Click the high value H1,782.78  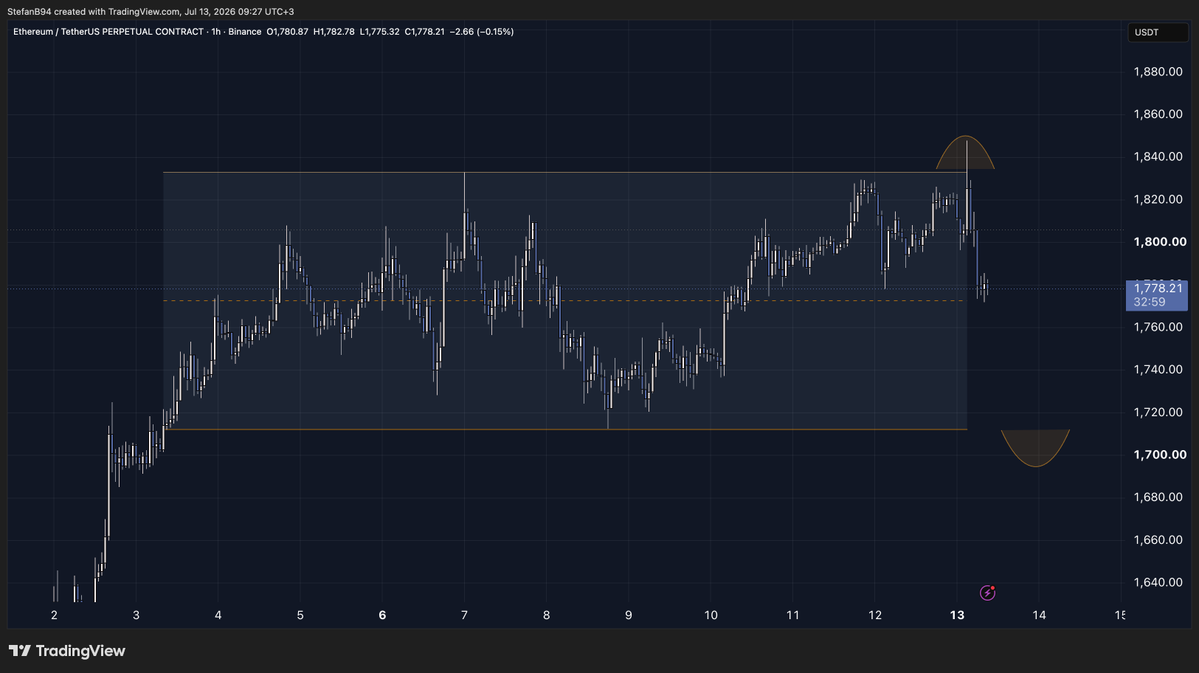333,32
